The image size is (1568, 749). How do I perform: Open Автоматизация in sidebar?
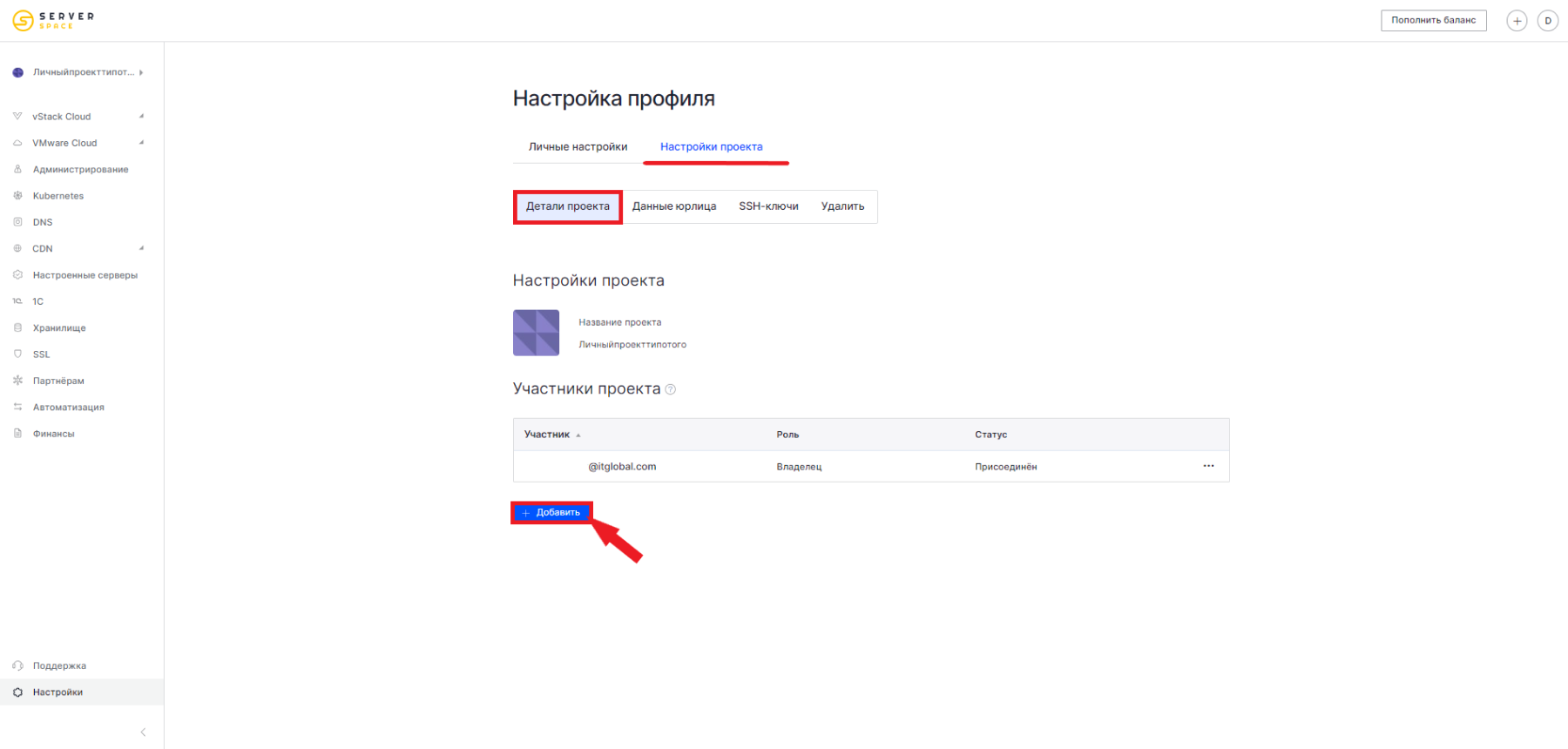click(68, 407)
